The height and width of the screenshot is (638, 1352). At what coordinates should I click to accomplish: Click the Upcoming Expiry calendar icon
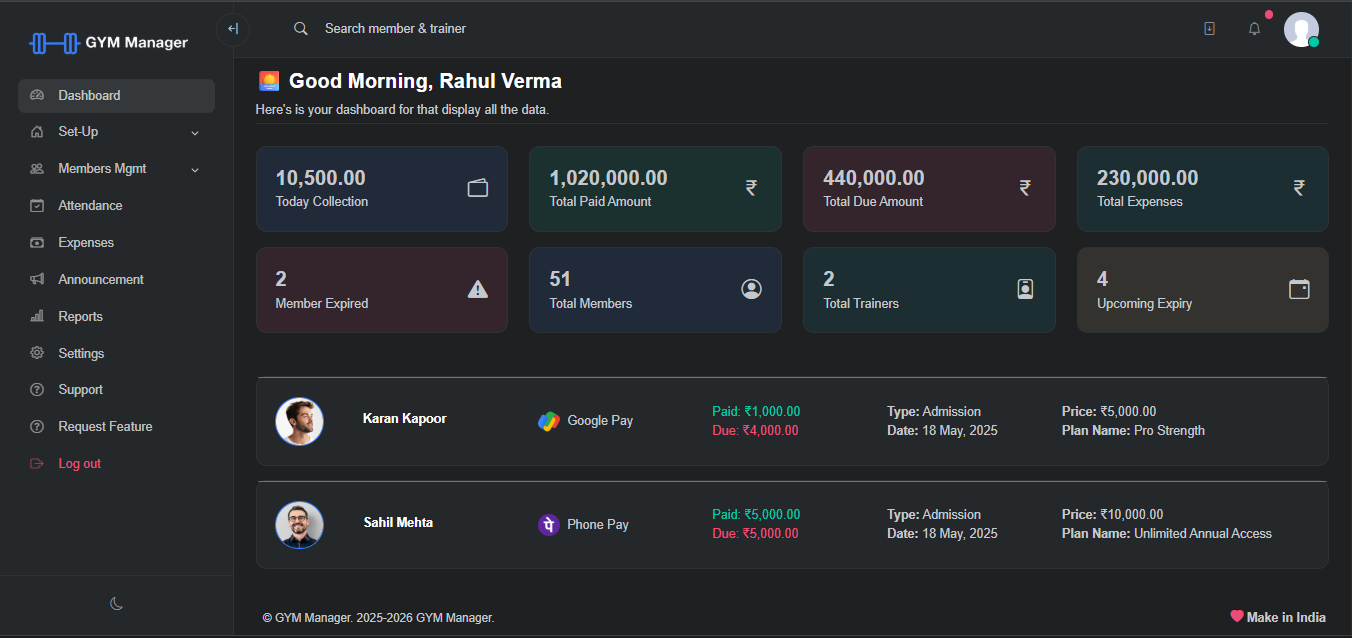coord(1299,290)
